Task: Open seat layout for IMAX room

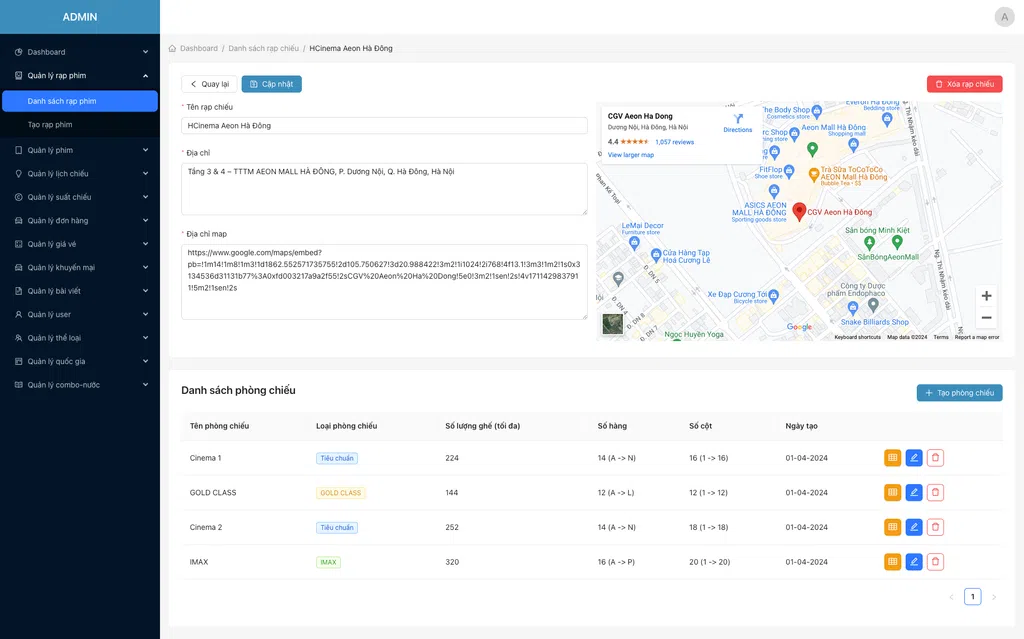Action: click(x=892, y=562)
